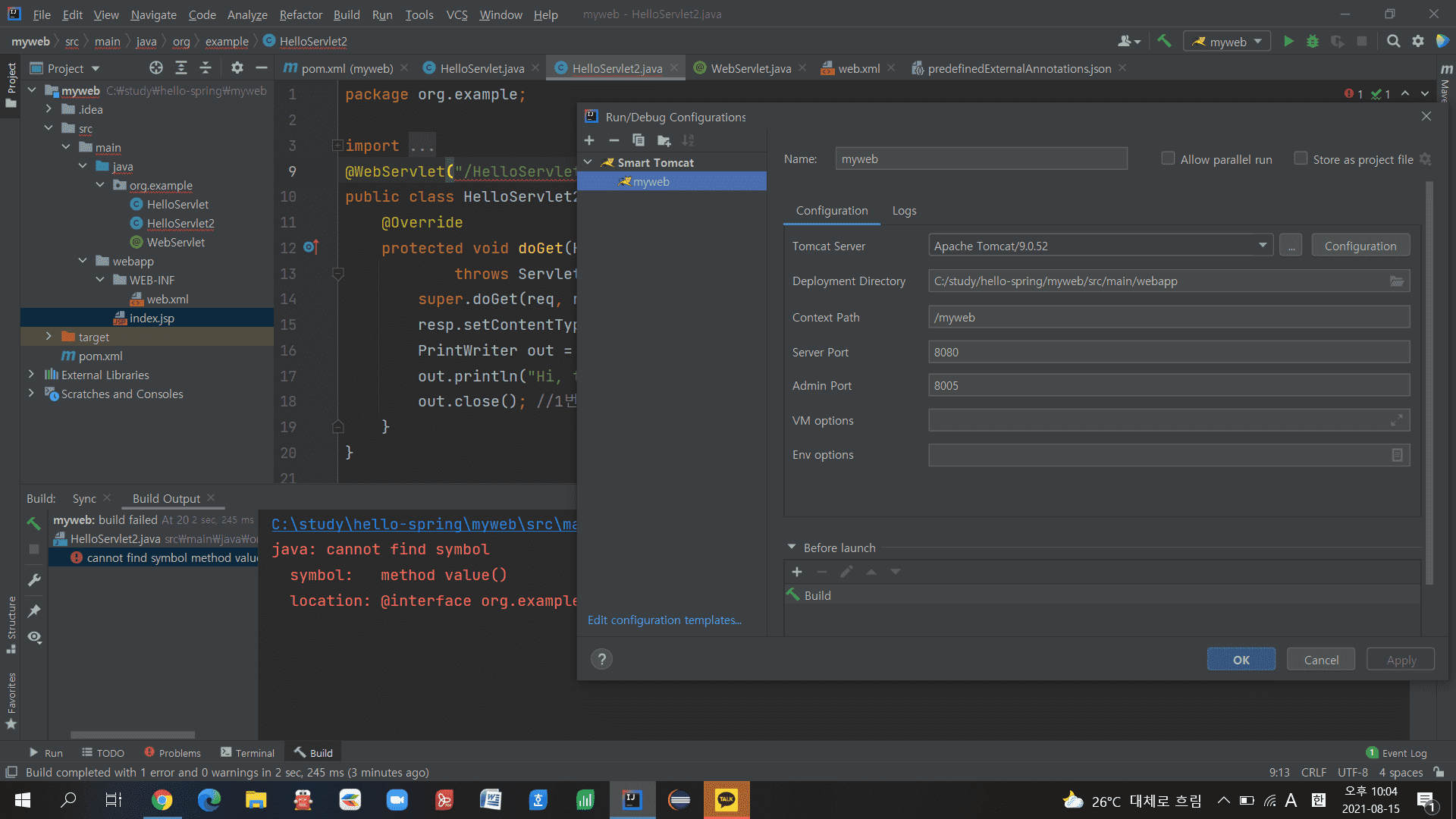Toggle the eye view options in Build panel
This screenshot has width=1456, height=819.
click(34, 637)
